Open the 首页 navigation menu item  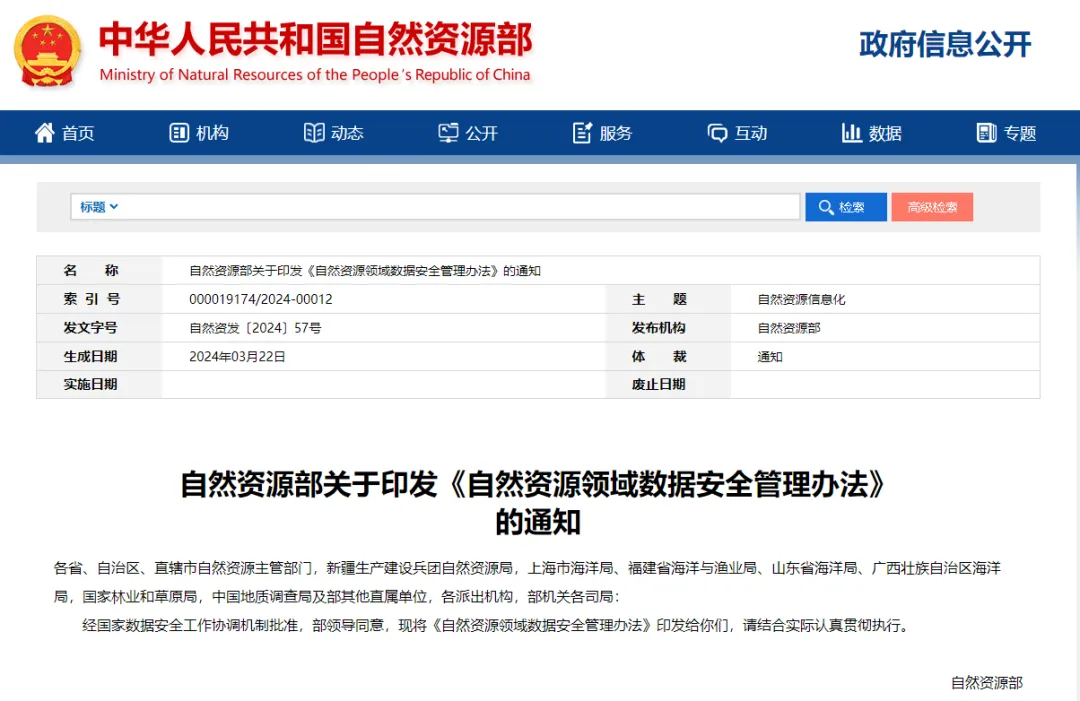[78, 133]
